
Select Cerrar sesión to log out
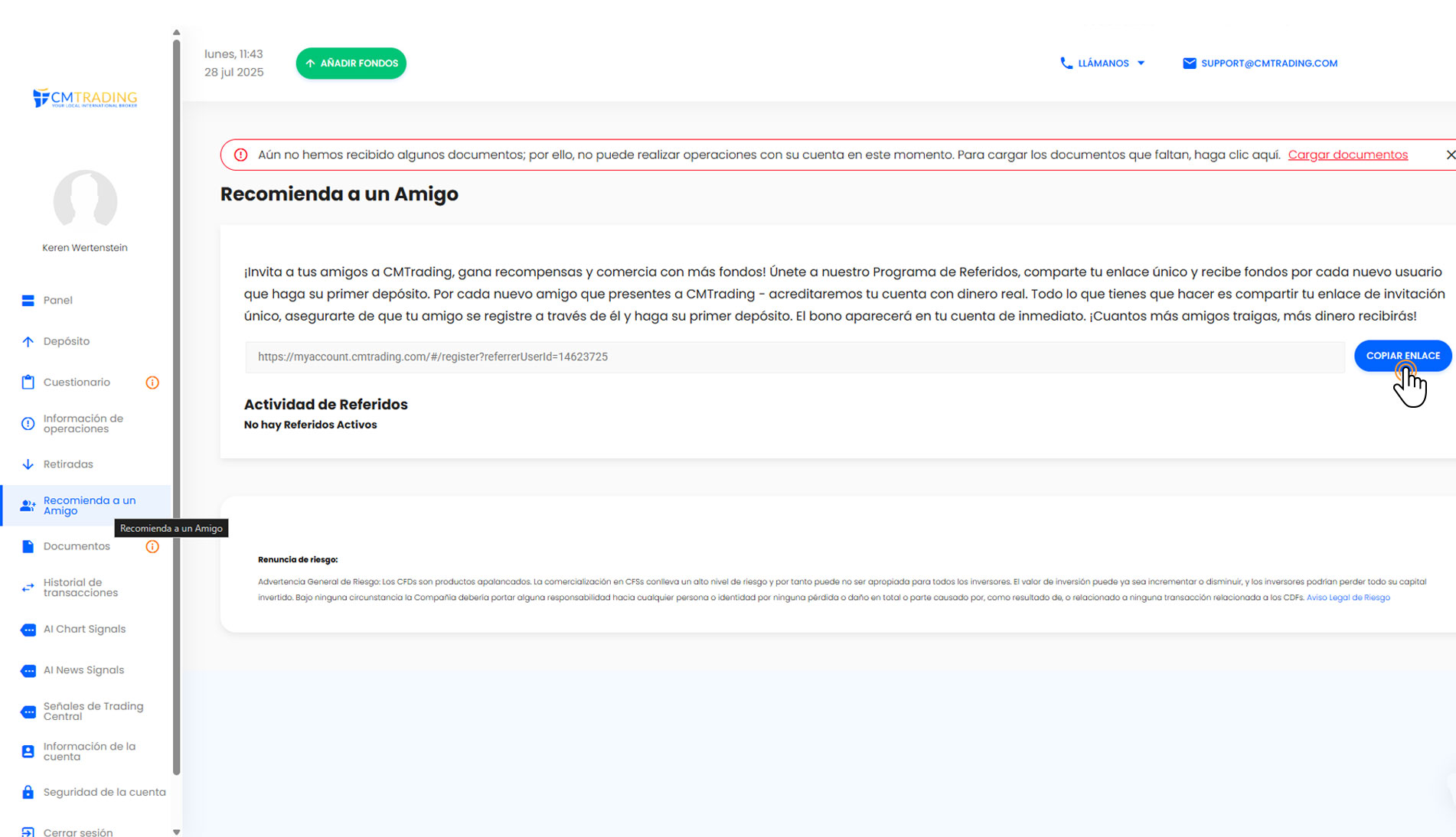tap(87, 832)
